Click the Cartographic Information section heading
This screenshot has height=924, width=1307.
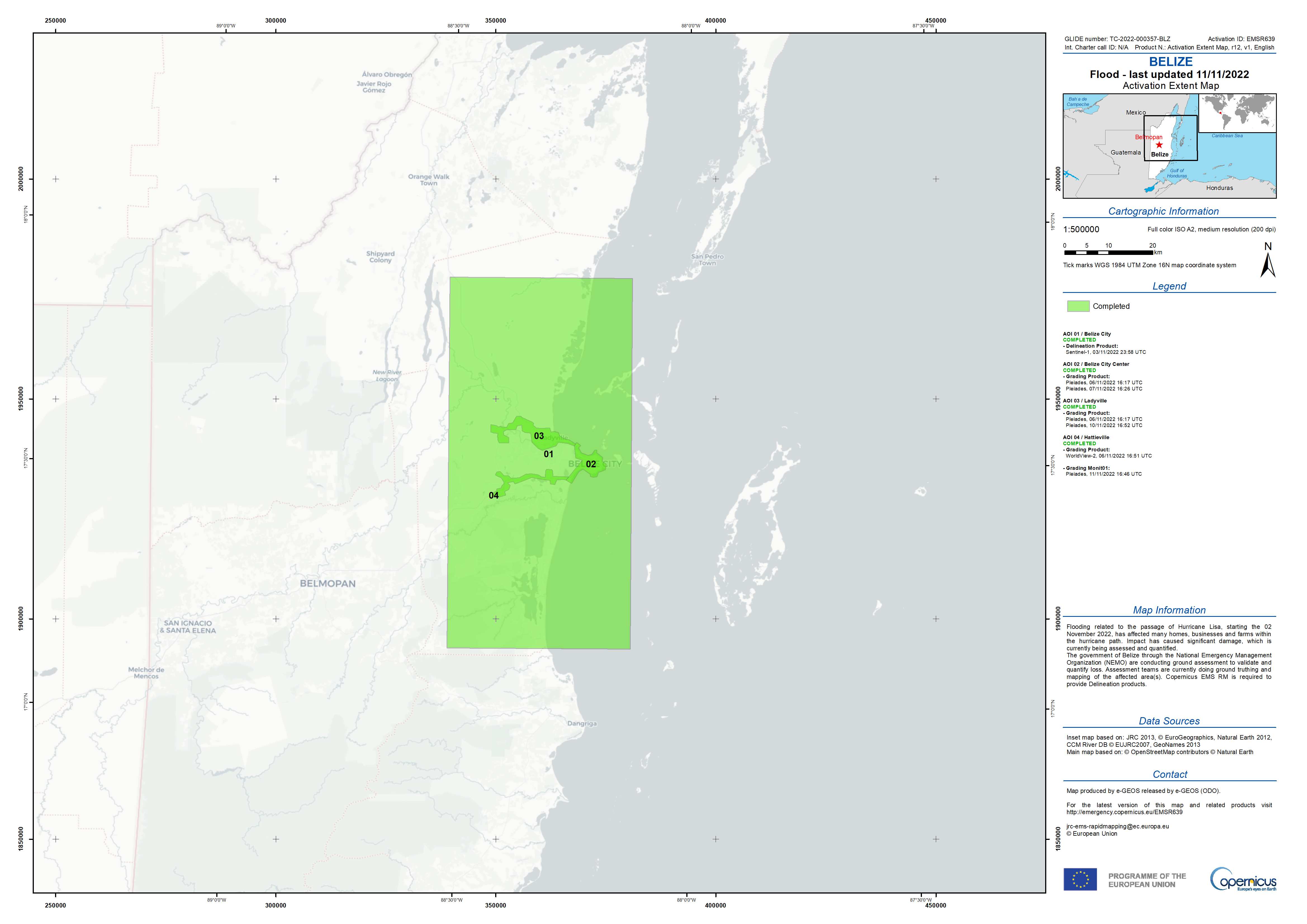pos(1163,211)
